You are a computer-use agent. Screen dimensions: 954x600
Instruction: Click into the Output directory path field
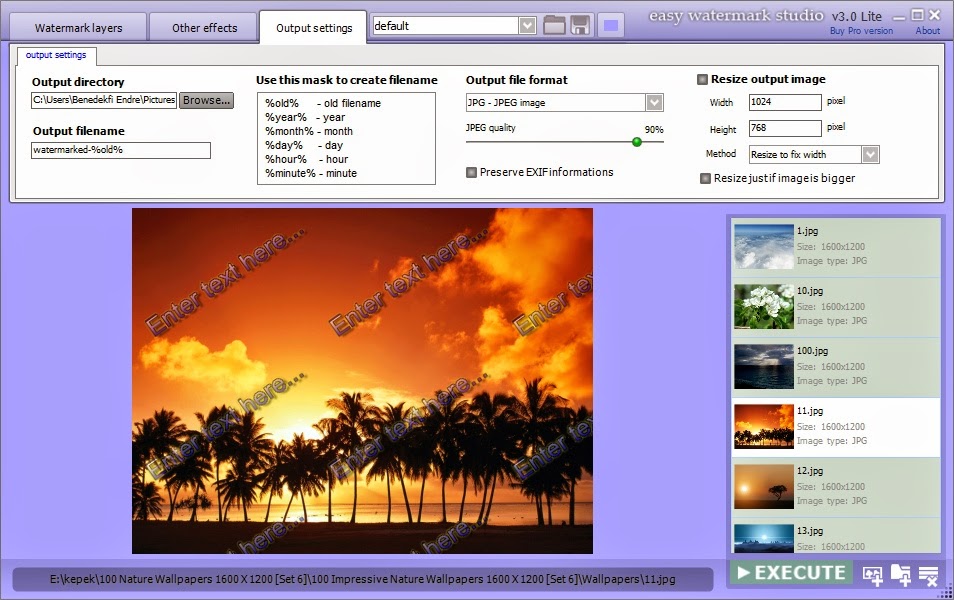point(104,100)
